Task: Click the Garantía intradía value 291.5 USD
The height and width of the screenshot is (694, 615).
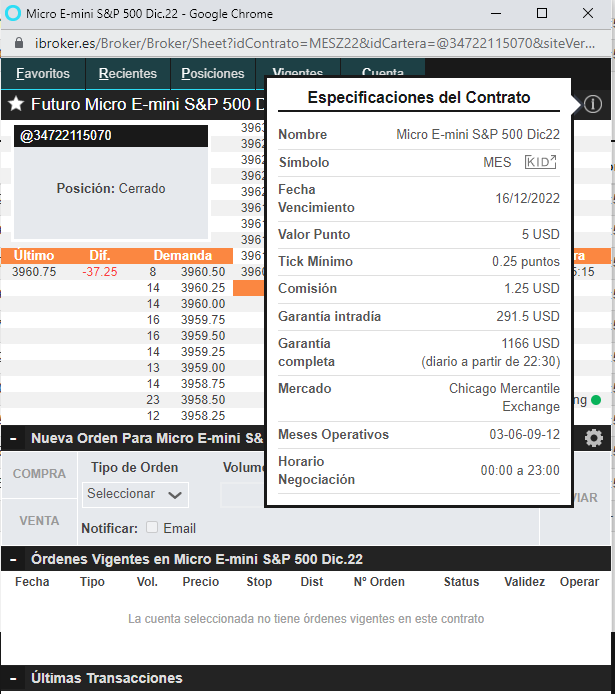Action: (x=528, y=316)
